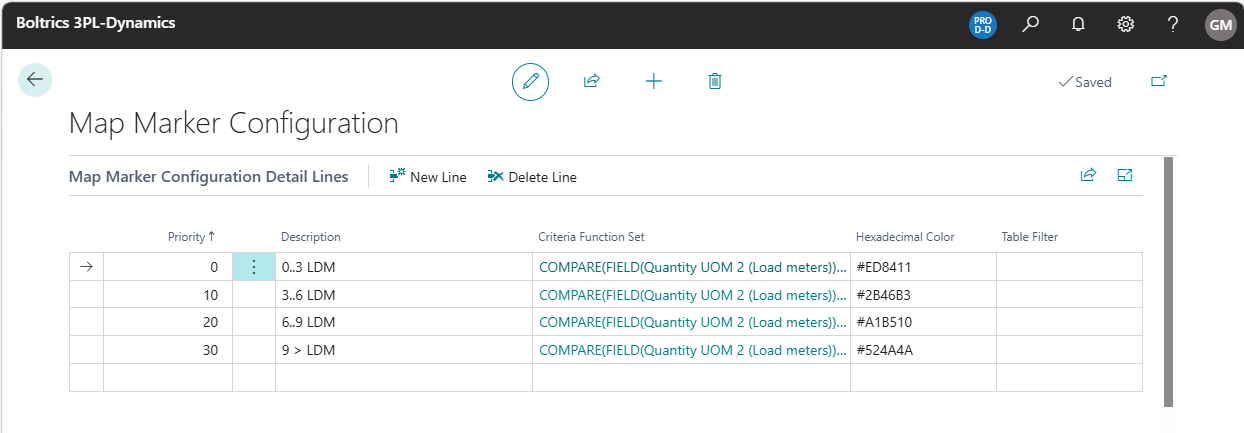
Task: Click the Table Filter cell for 0..3 LDM
Action: point(1069,267)
